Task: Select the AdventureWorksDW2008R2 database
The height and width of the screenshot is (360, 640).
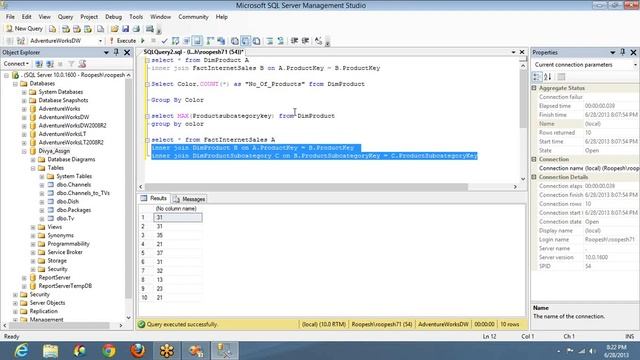Action: click(72, 126)
